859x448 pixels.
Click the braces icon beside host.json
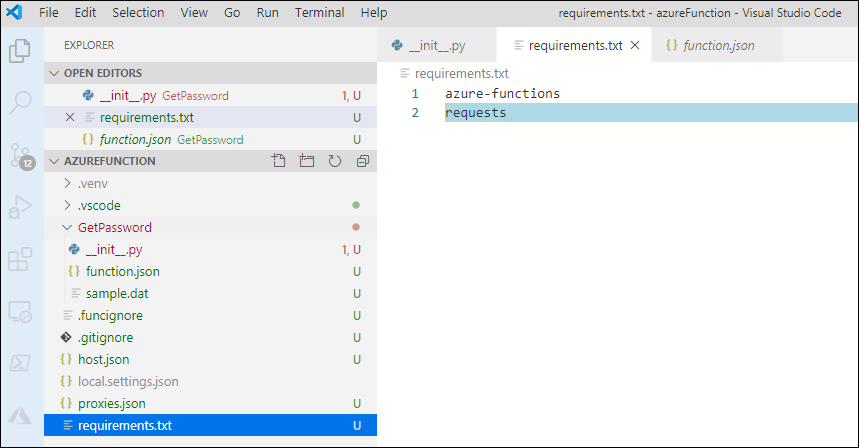[66, 359]
